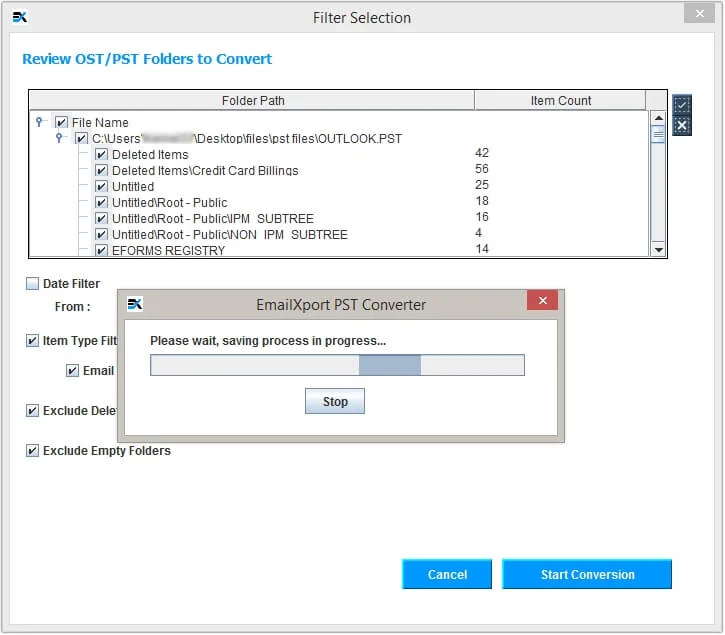The width and height of the screenshot is (725, 635).
Task: Click the folder list scroll down arrow
Action: click(x=658, y=250)
